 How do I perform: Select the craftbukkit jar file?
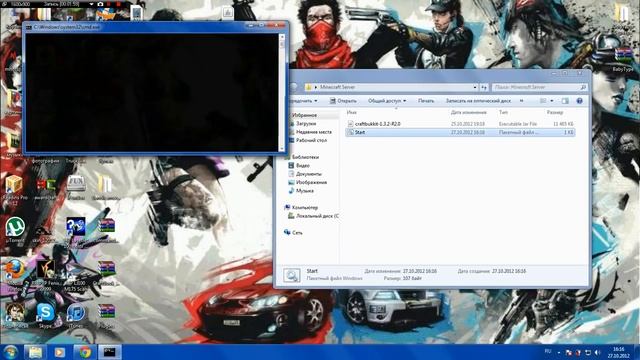click(460, 124)
